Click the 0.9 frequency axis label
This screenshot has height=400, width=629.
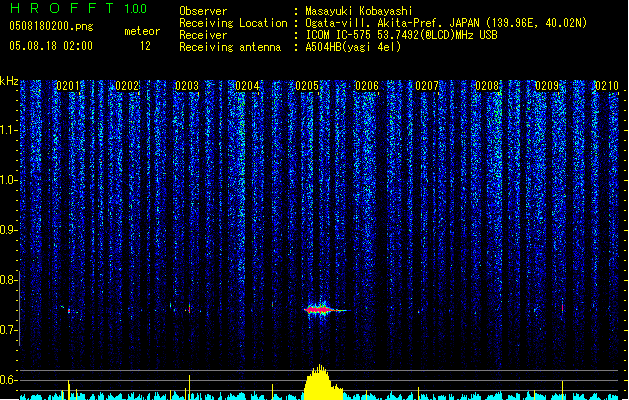pos(8,229)
